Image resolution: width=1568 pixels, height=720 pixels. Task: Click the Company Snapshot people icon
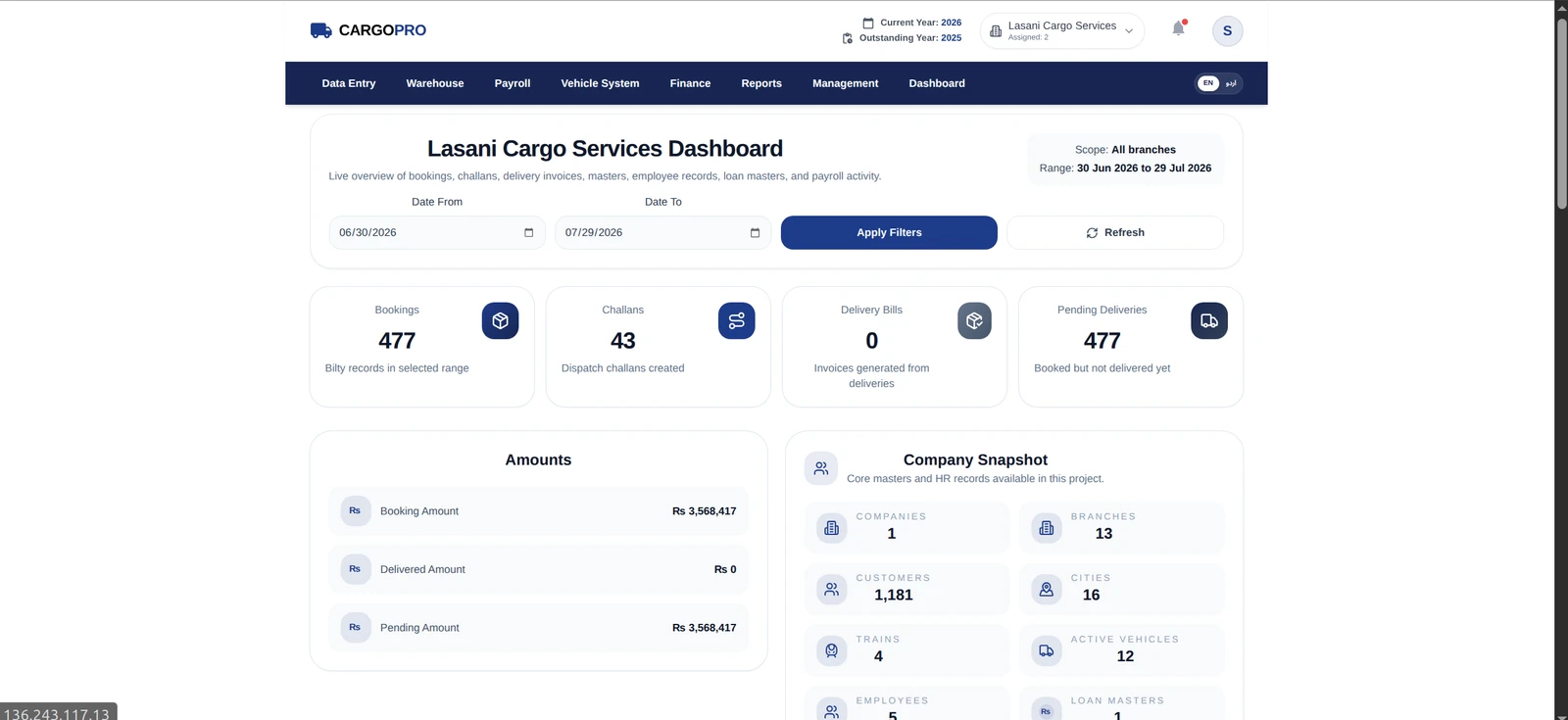point(821,468)
